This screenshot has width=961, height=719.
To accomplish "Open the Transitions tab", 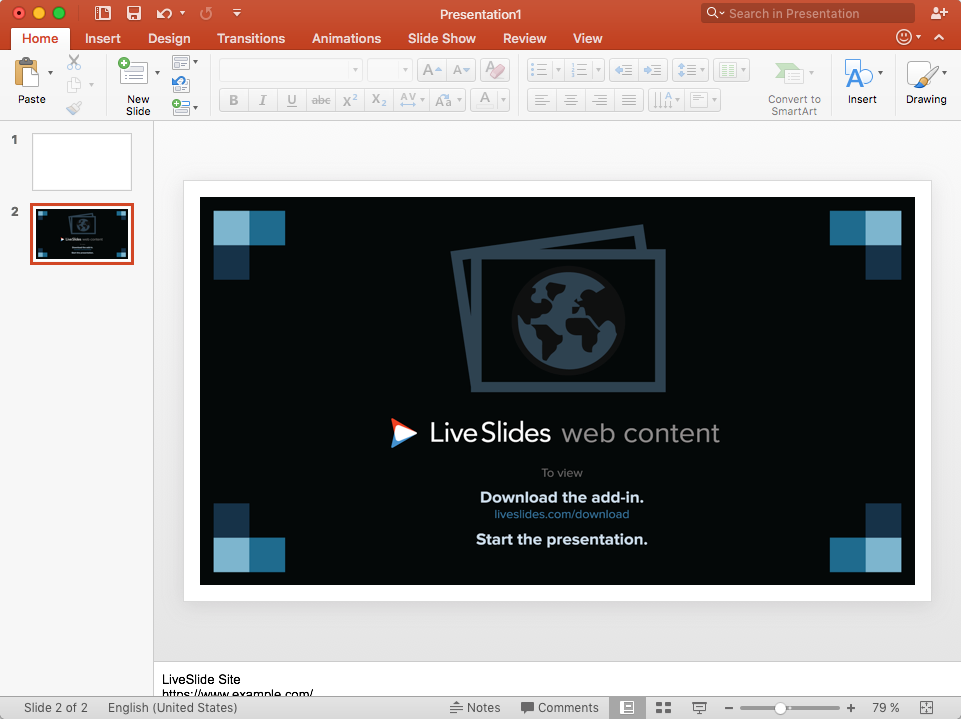I will click(251, 39).
